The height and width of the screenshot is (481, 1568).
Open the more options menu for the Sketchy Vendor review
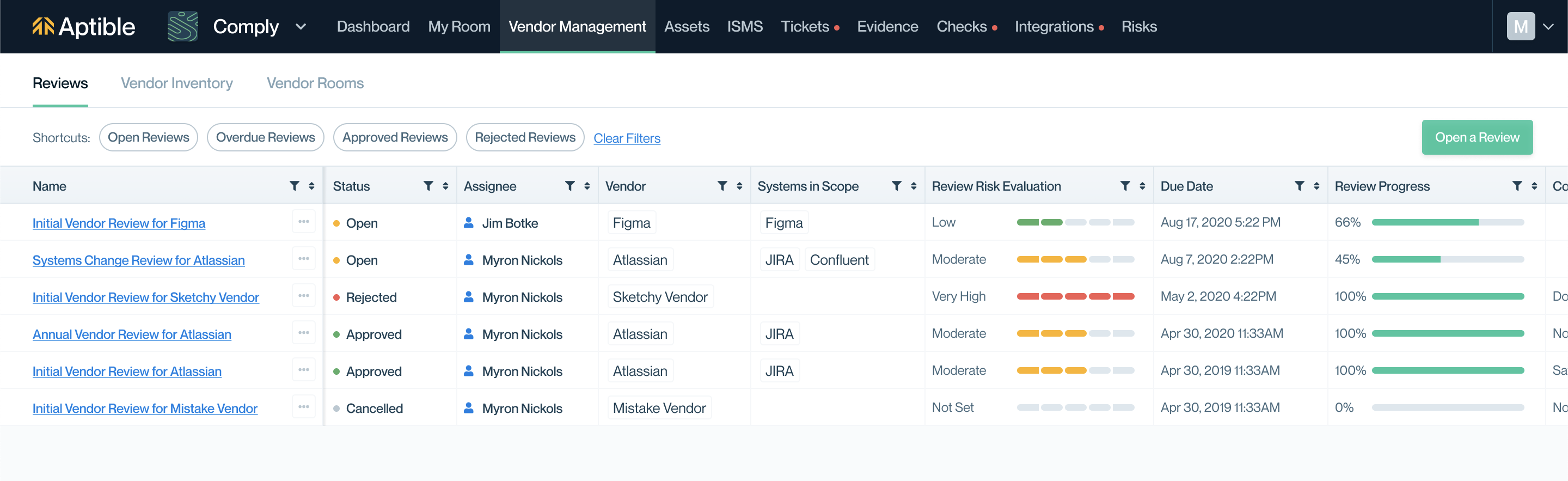(x=304, y=296)
